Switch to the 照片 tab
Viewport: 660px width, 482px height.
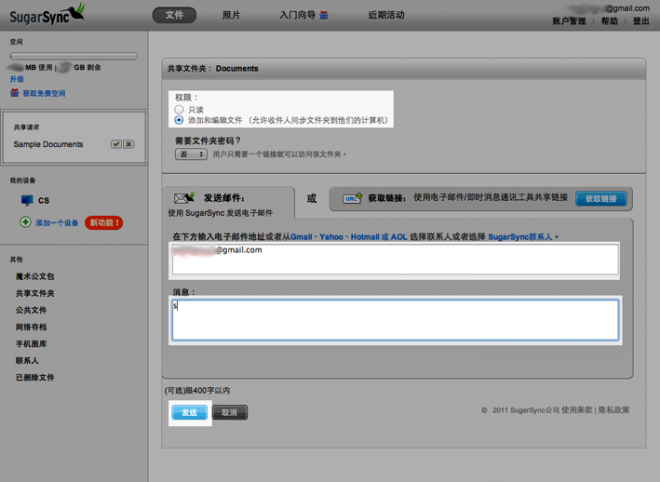[x=231, y=16]
